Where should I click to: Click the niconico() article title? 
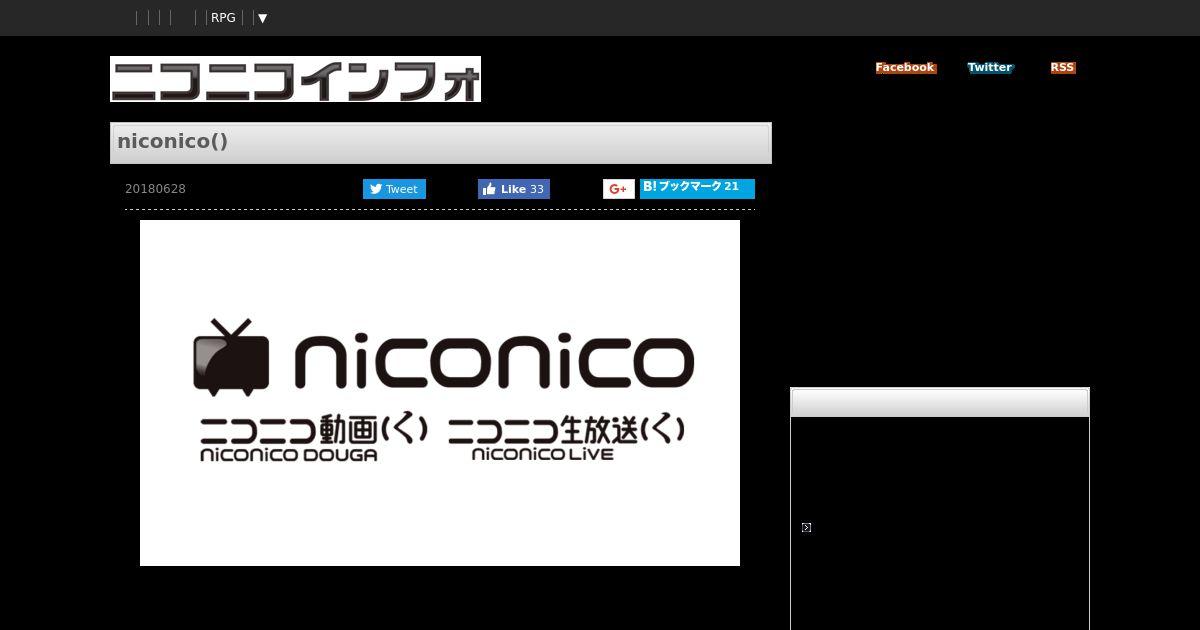click(x=172, y=141)
